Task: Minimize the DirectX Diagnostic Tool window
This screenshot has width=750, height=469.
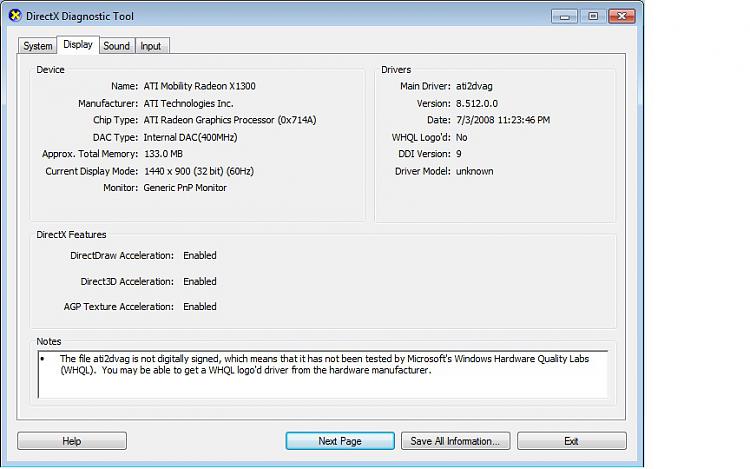Action: (x=564, y=16)
